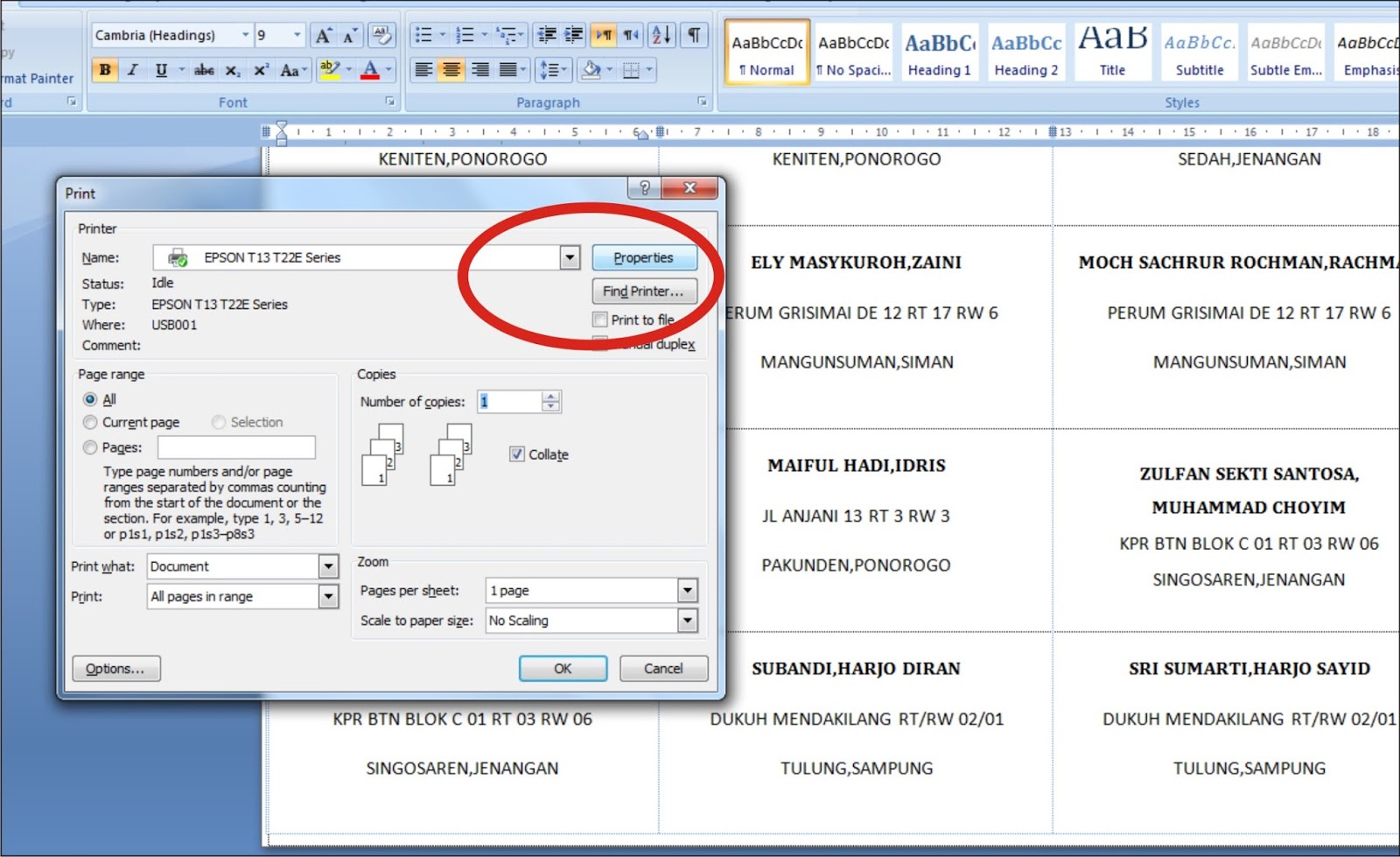Center align the paragraph
Viewport: 1400px width, 857px height.
click(x=451, y=70)
